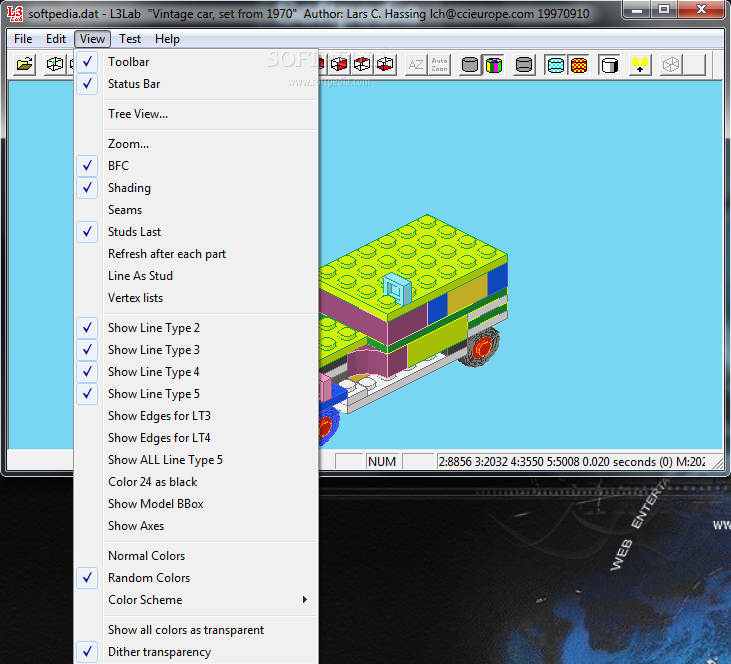
Task: Click the white cylinder outline icon
Action: coord(609,65)
